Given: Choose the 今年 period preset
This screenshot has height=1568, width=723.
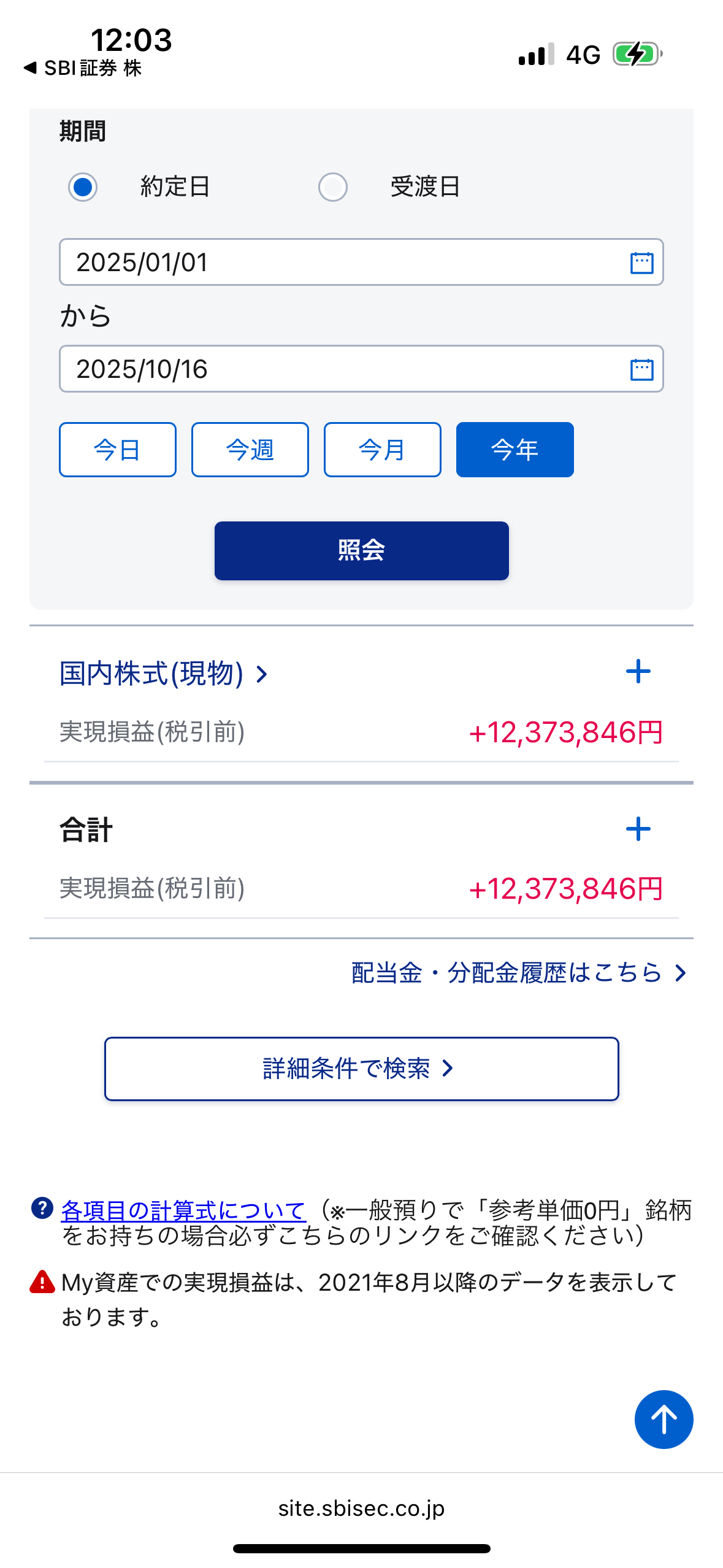Looking at the screenshot, I should [x=515, y=450].
